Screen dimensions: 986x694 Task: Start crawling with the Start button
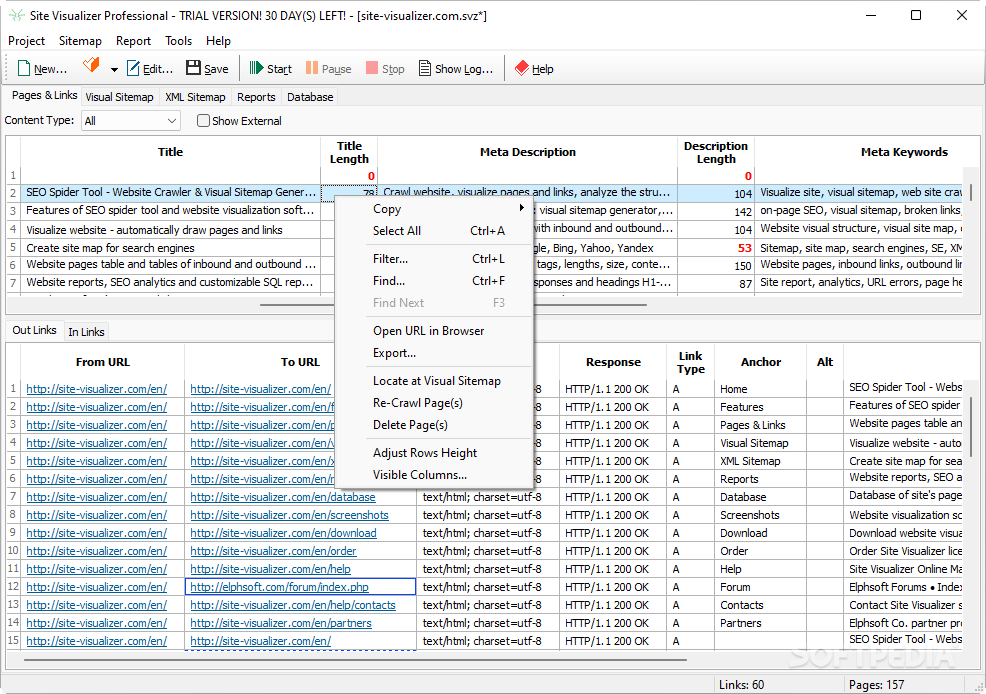[270, 69]
